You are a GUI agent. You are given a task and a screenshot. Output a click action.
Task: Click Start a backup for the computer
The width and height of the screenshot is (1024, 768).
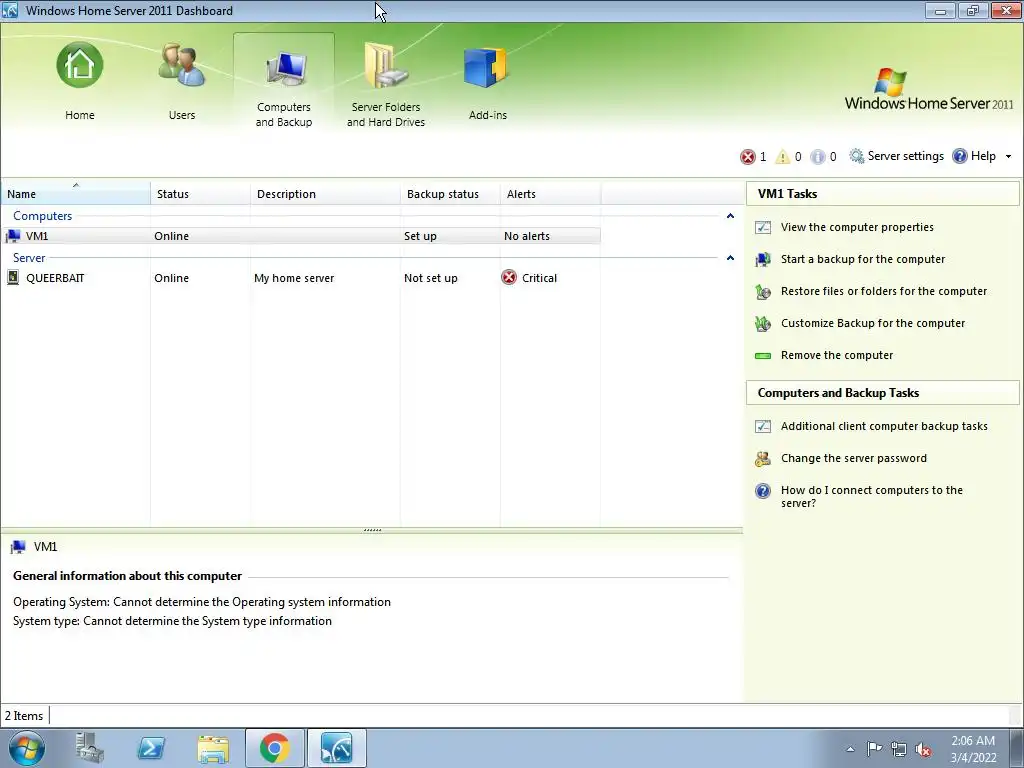tap(863, 259)
